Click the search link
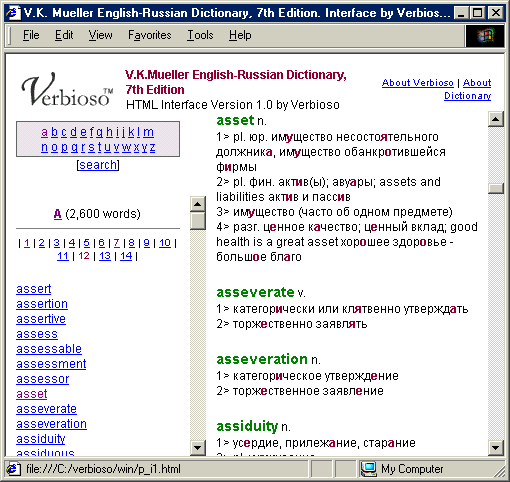The image size is (510, 482). point(98,165)
